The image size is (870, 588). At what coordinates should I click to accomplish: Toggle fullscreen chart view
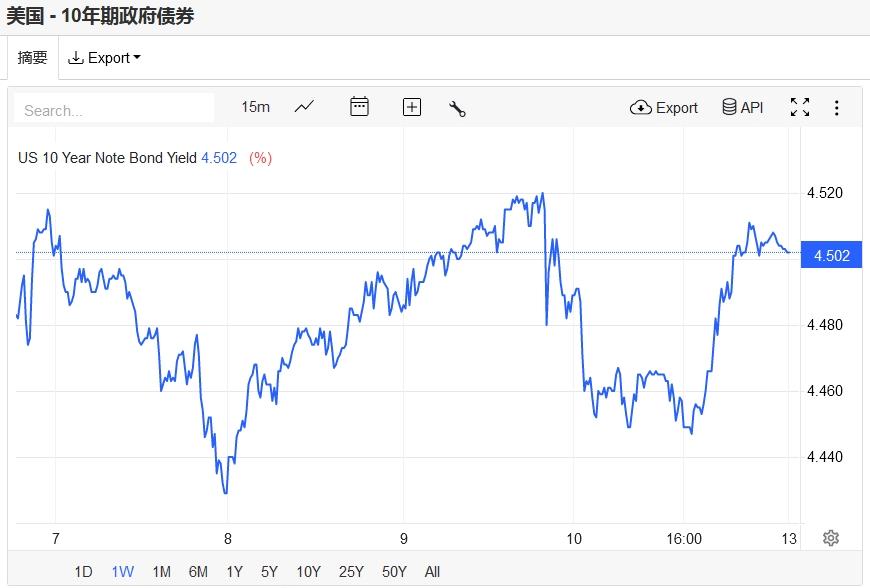tap(800, 107)
